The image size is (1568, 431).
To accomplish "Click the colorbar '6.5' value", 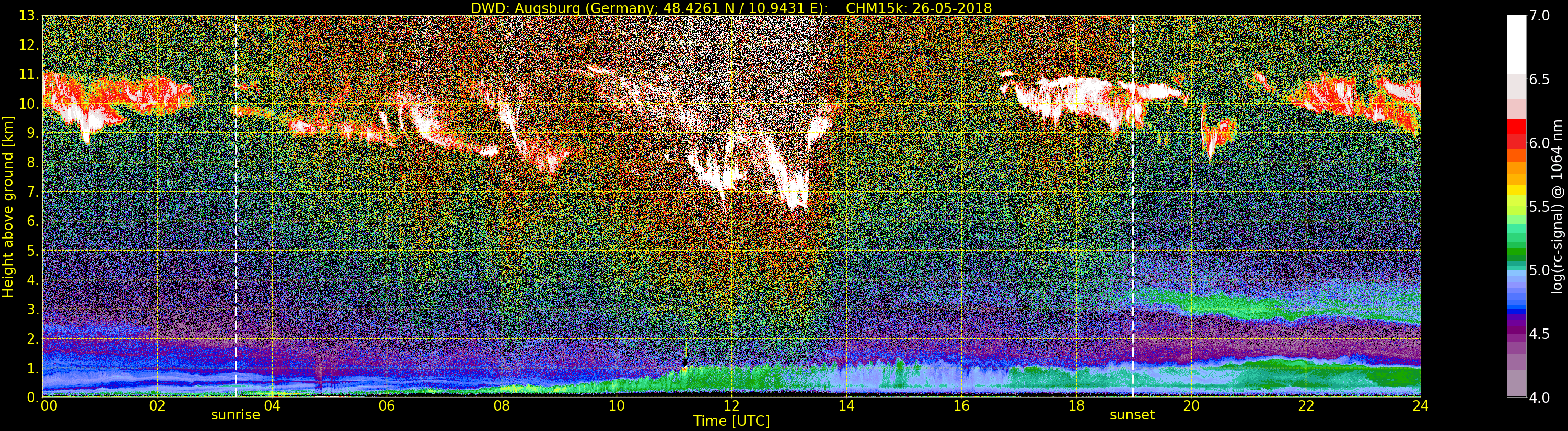I will click(1539, 80).
